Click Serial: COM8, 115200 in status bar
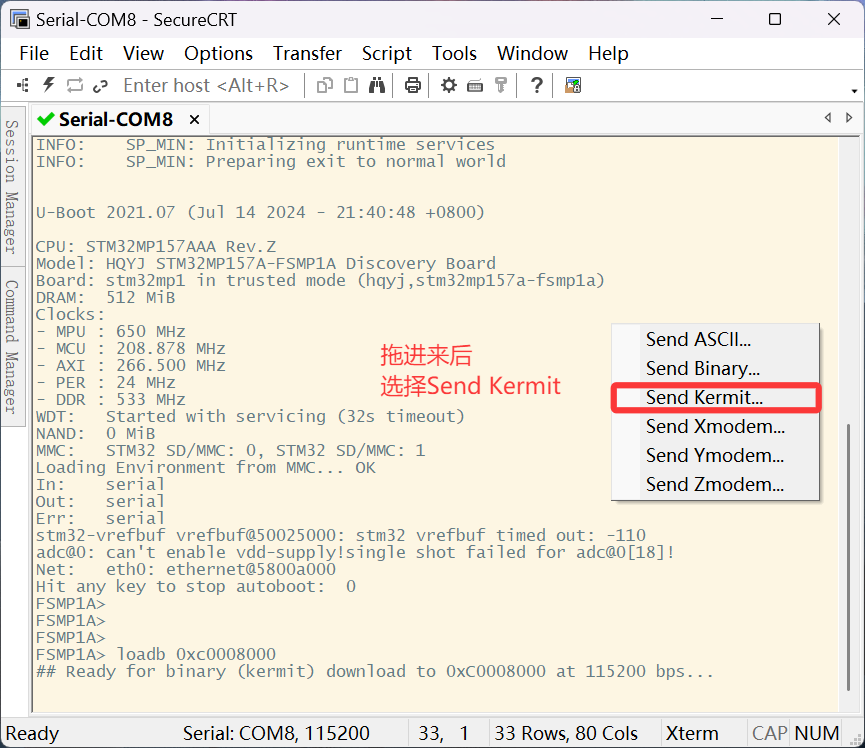The height and width of the screenshot is (748, 865). [276, 733]
